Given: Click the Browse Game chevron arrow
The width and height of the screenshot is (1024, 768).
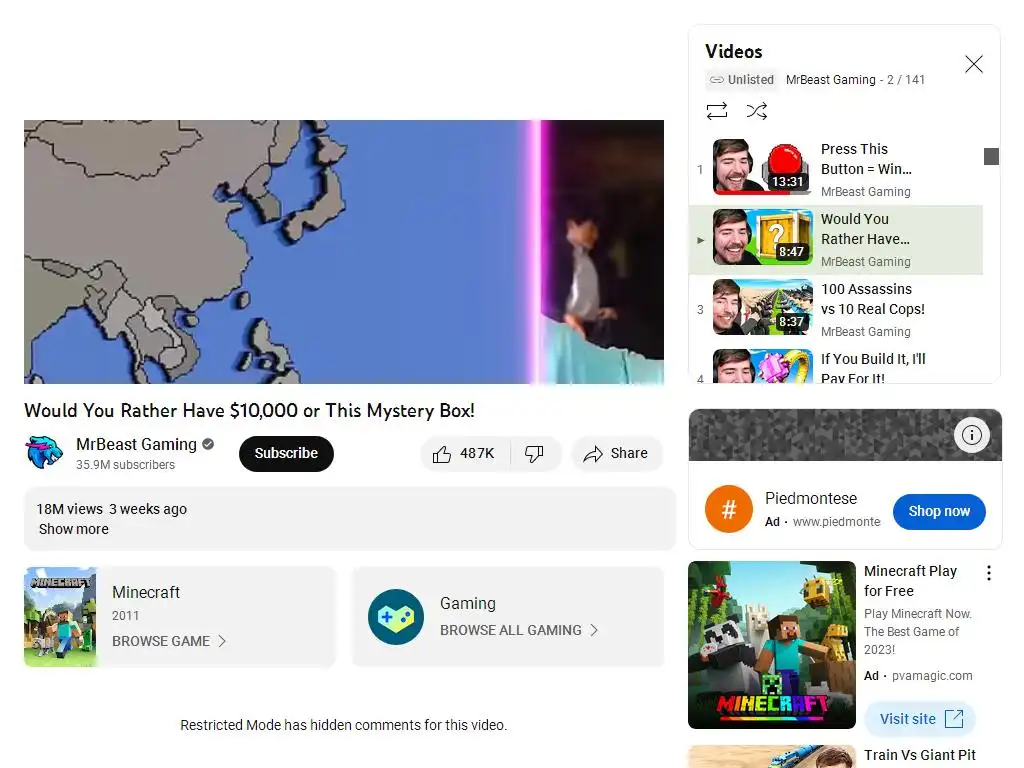Looking at the screenshot, I should tap(222, 641).
